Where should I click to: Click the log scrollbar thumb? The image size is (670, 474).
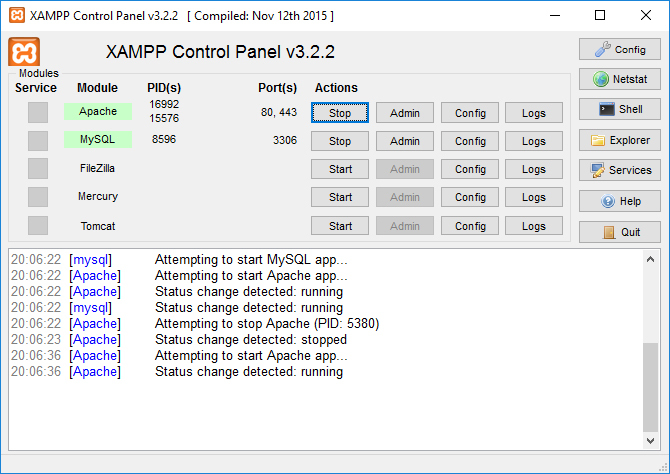[650, 387]
